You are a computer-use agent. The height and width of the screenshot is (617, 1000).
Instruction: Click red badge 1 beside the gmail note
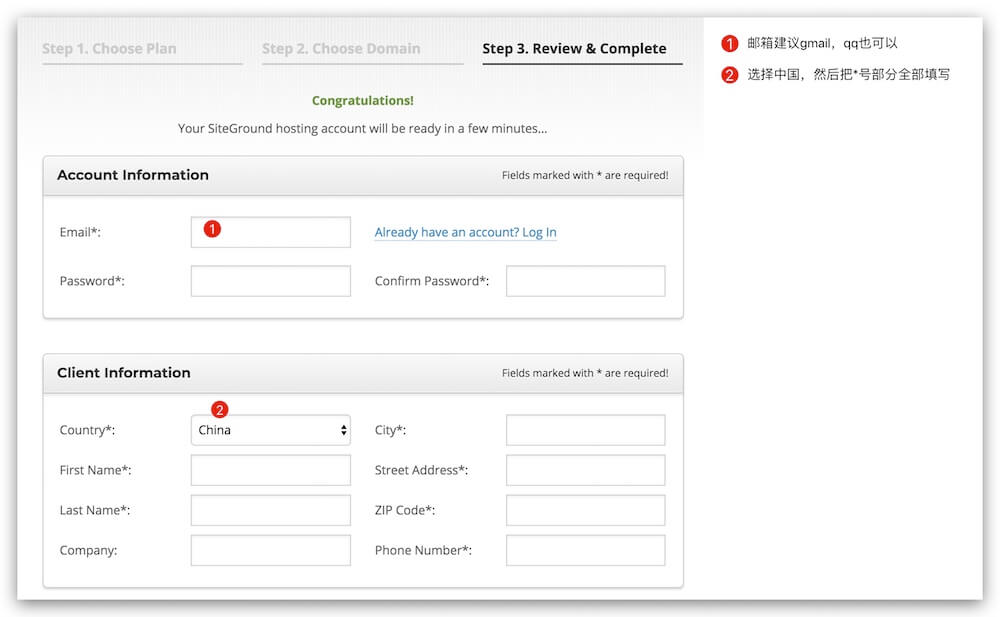tap(730, 44)
